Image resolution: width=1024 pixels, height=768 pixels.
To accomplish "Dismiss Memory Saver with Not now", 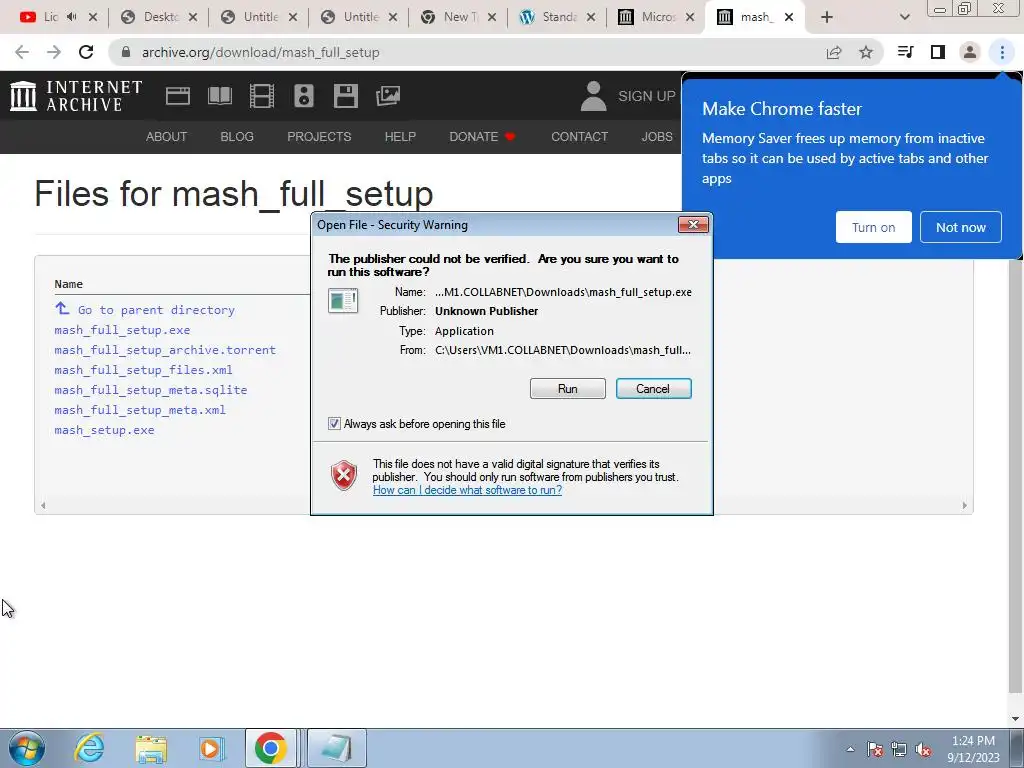I will coord(961,227).
